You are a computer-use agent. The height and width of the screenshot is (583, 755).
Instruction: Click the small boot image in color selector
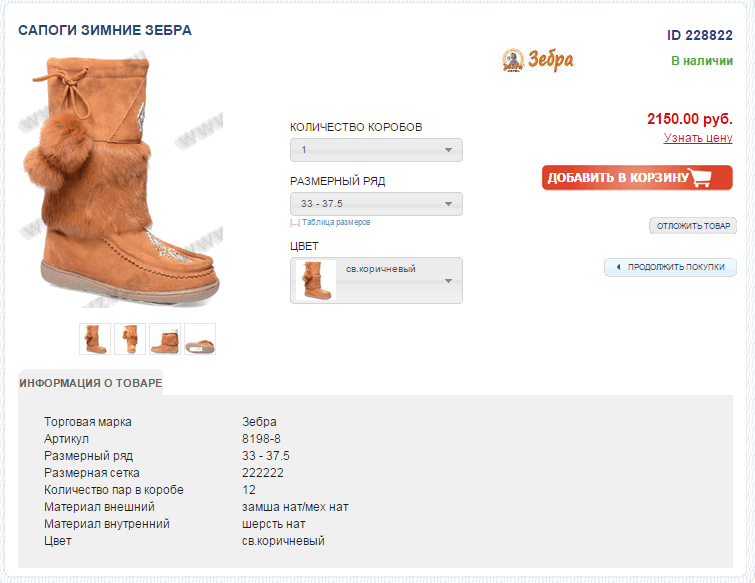click(316, 280)
